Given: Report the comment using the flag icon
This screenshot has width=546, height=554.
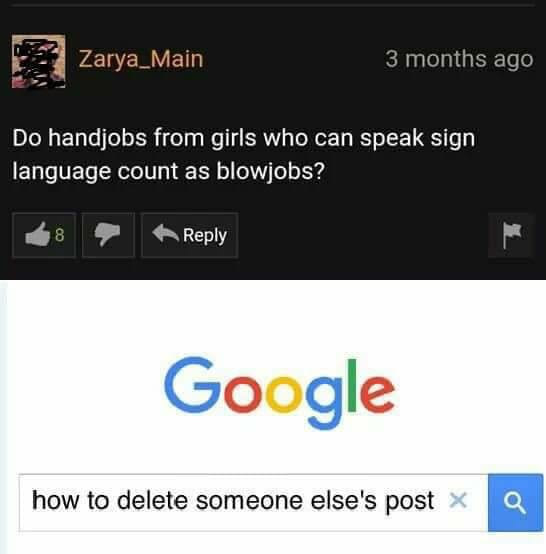Looking at the screenshot, I should tap(511, 236).
